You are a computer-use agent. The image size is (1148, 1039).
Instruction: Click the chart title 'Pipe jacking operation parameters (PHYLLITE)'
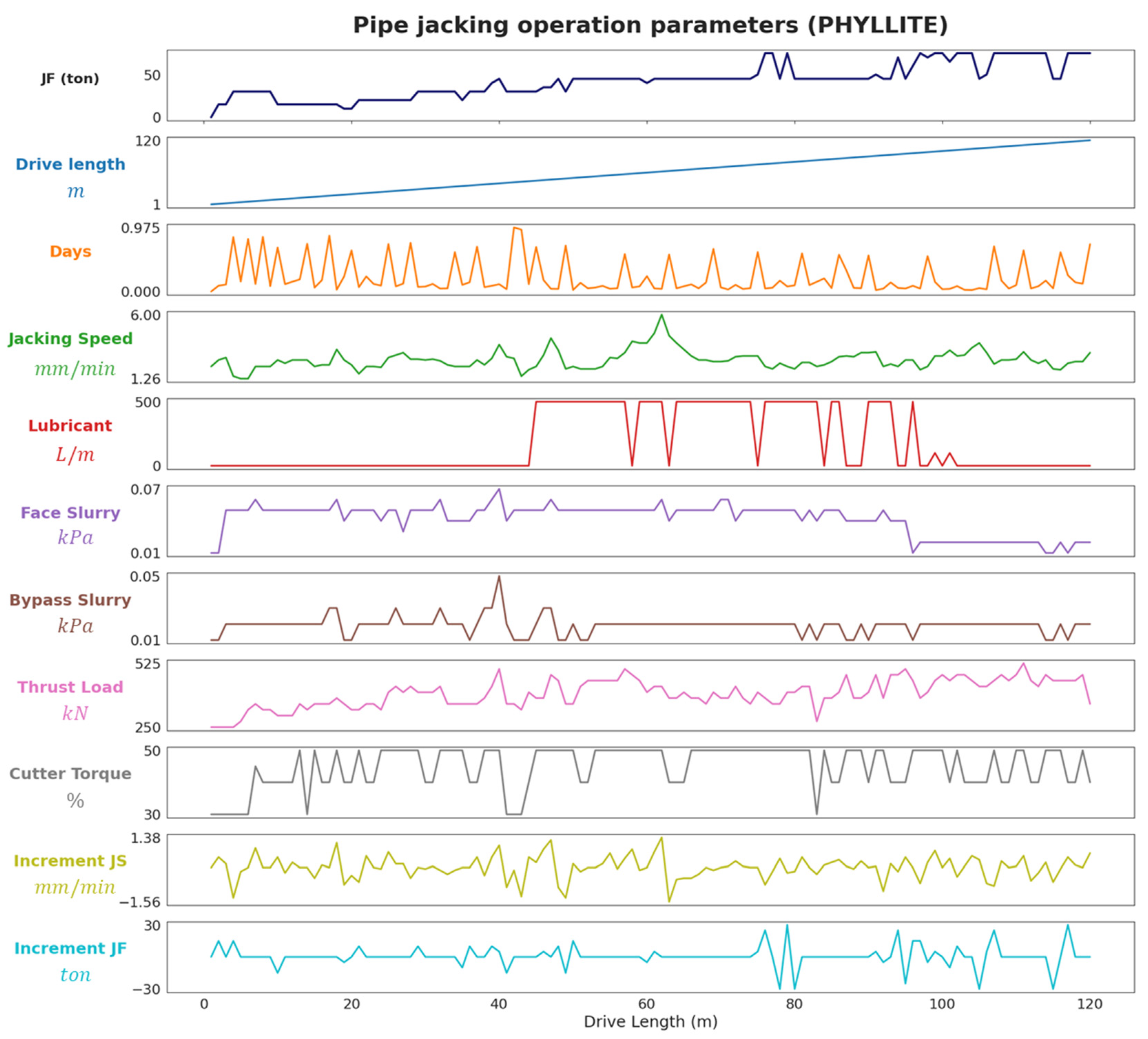point(650,25)
